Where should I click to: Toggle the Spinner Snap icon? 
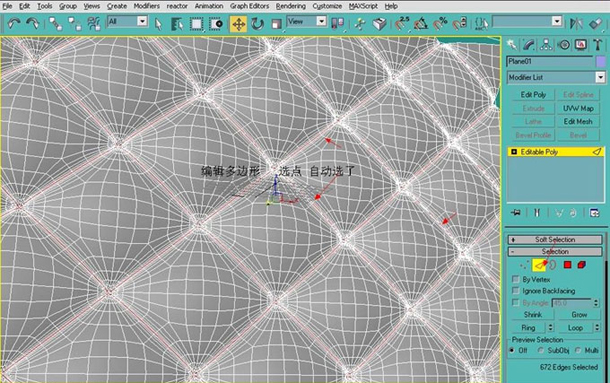(x=459, y=24)
